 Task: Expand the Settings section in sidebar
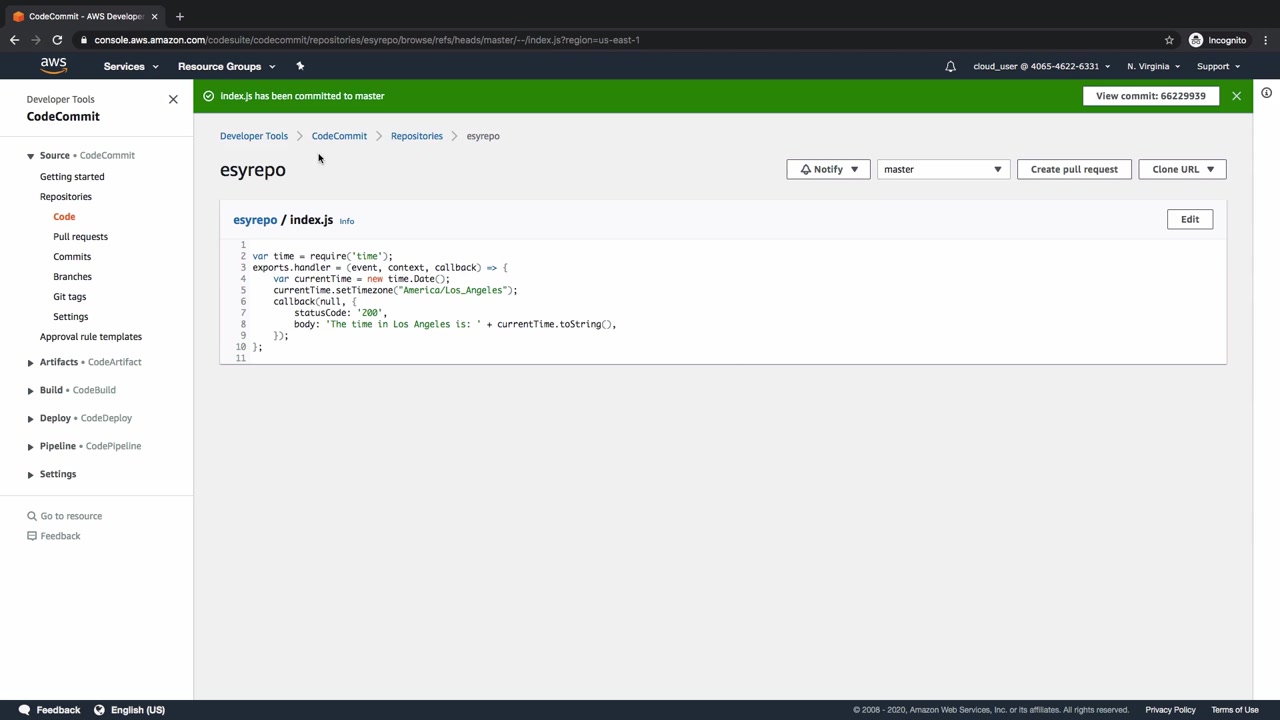tap(30, 474)
